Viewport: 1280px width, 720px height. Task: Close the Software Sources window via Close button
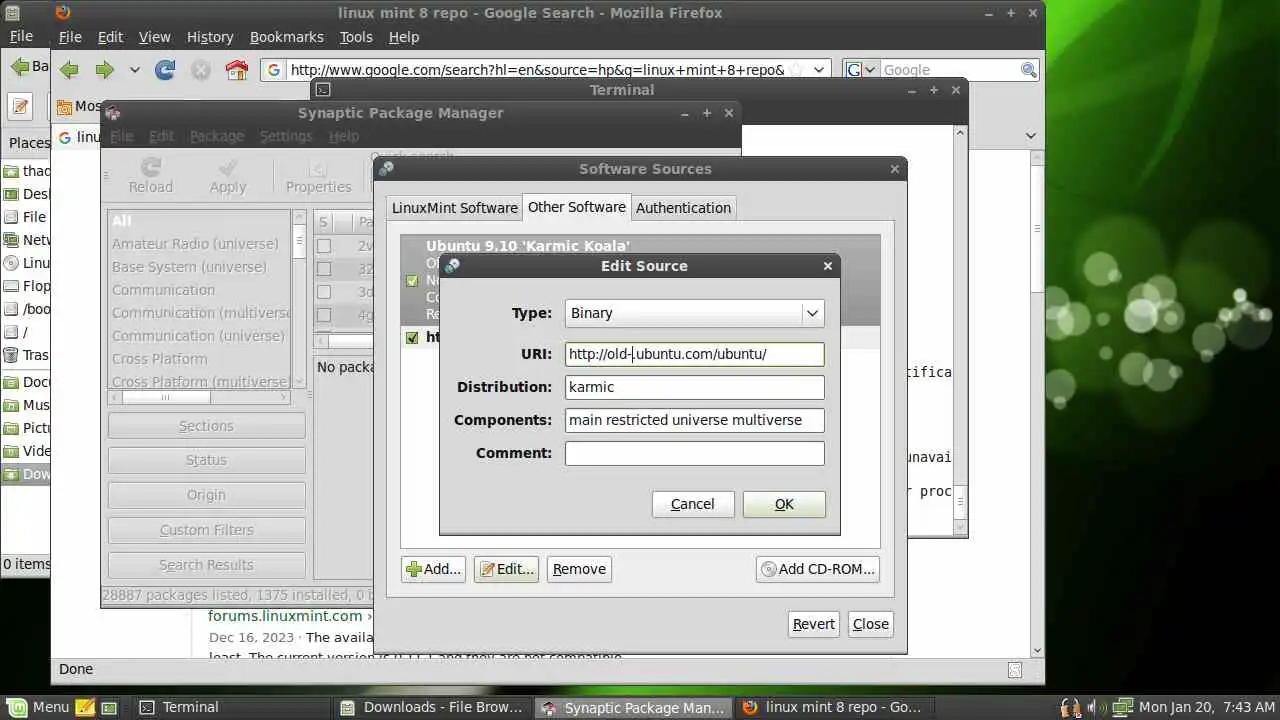870,624
